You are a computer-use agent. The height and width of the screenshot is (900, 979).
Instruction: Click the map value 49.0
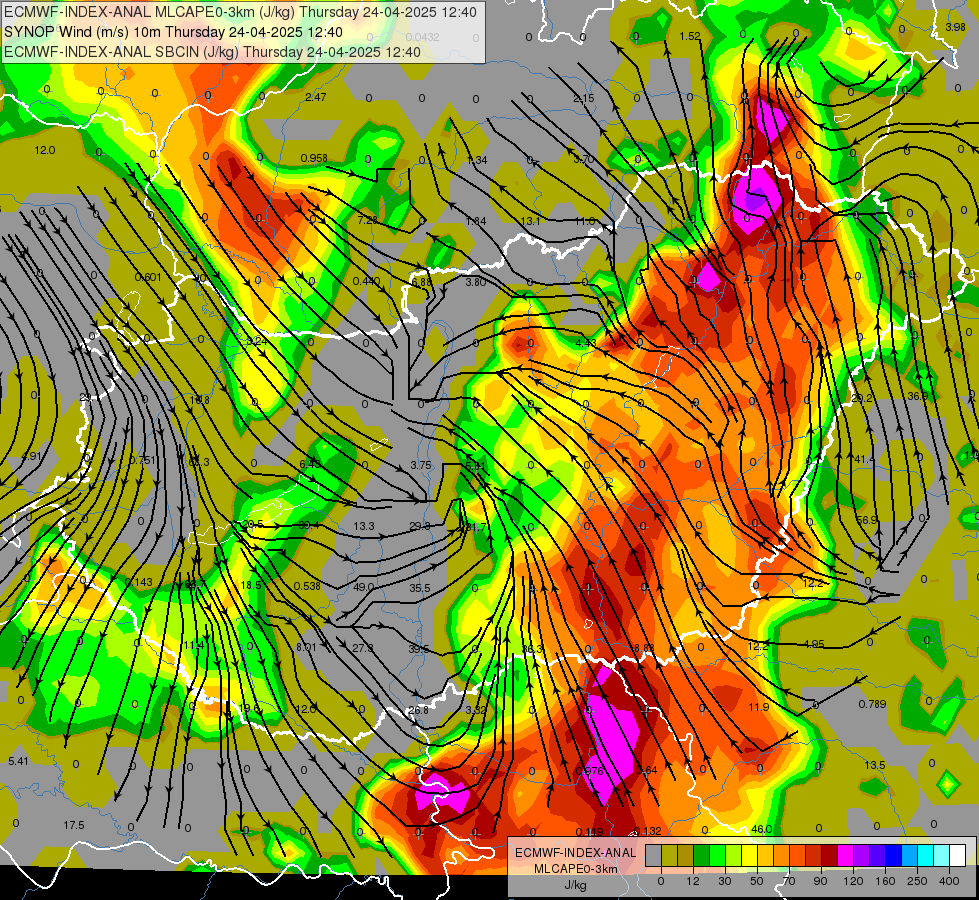[363, 587]
